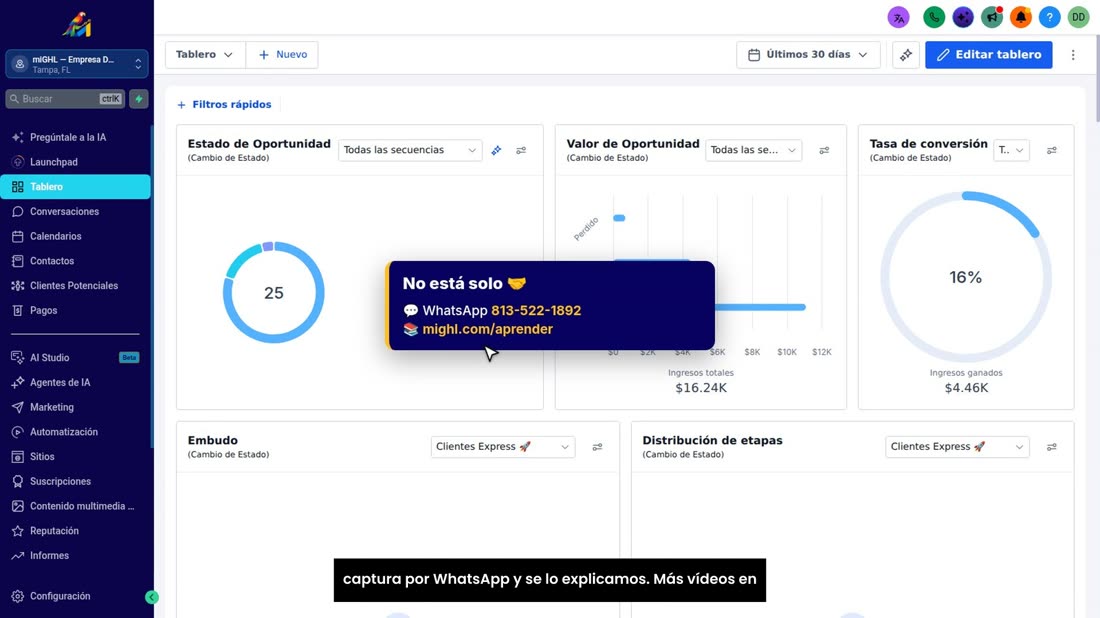Open the language translation icon
Image resolution: width=1100 pixels, height=618 pixels.
pos(898,17)
